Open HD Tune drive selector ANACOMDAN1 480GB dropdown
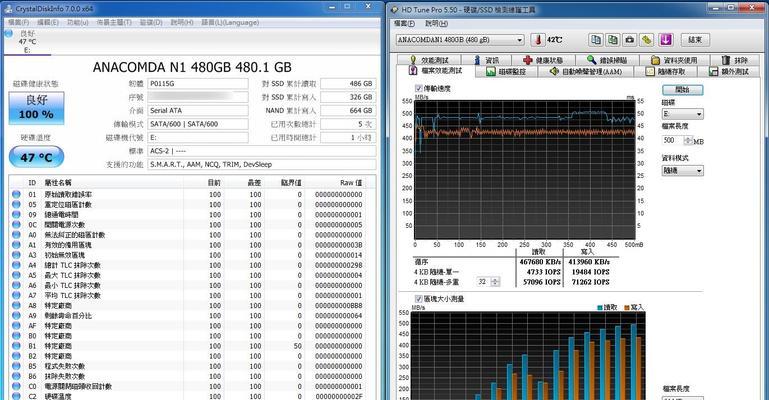769x400 pixels. pyautogui.click(x=460, y=40)
